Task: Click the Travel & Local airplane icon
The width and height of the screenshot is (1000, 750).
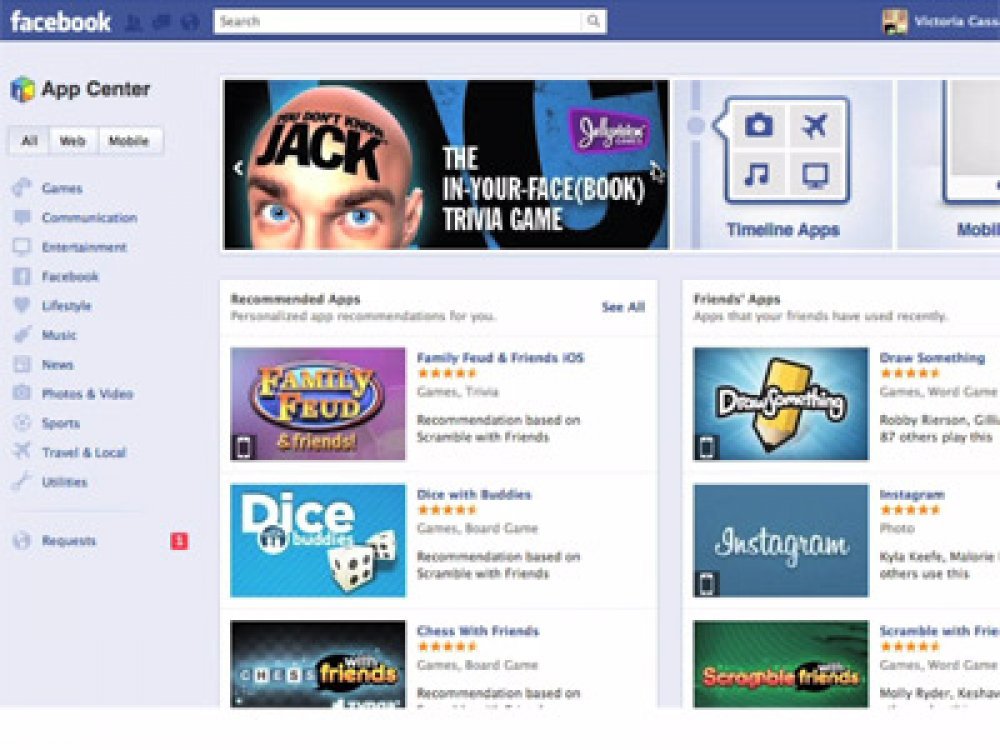Action: click(22, 452)
